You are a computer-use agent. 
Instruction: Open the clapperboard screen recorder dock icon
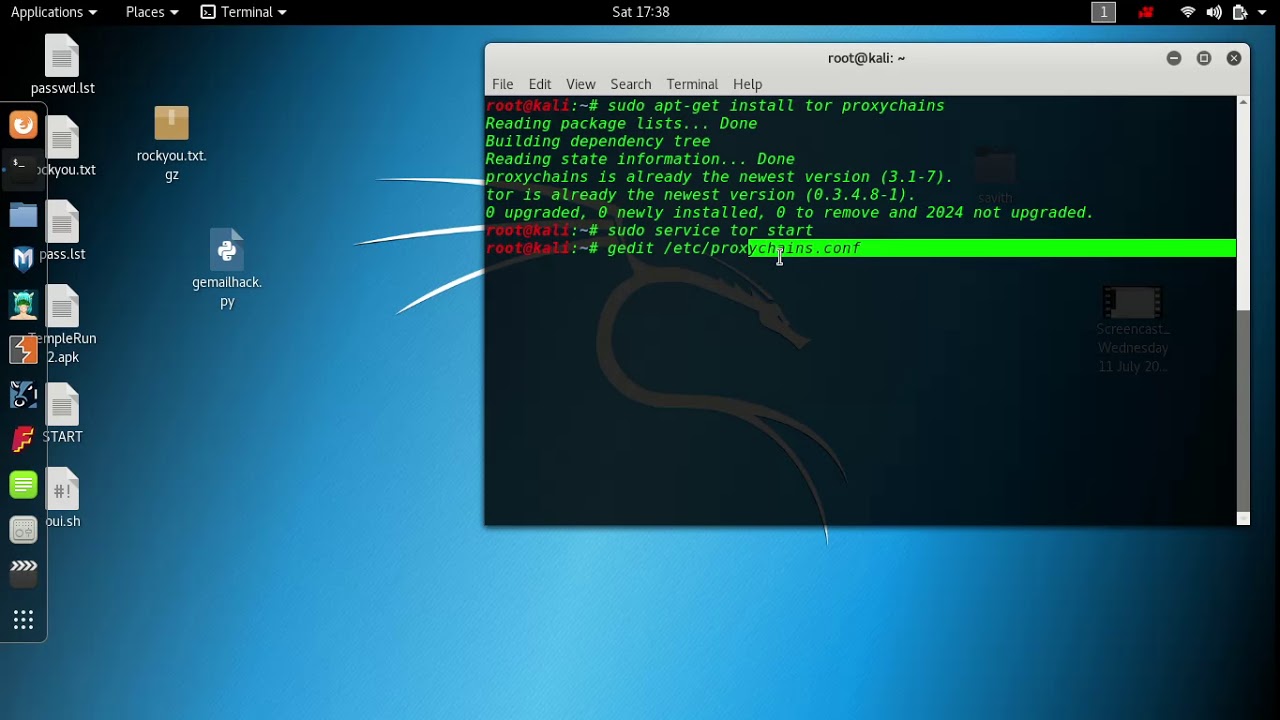click(23, 572)
